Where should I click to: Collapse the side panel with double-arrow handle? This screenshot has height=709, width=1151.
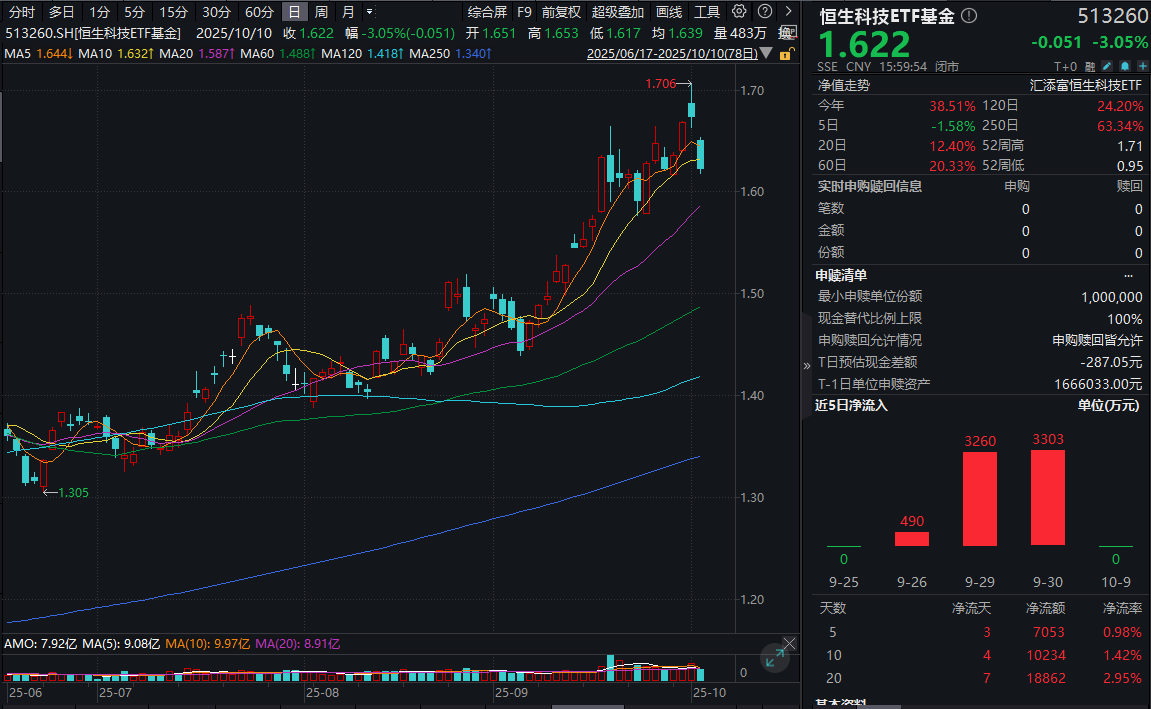[807, 366]
